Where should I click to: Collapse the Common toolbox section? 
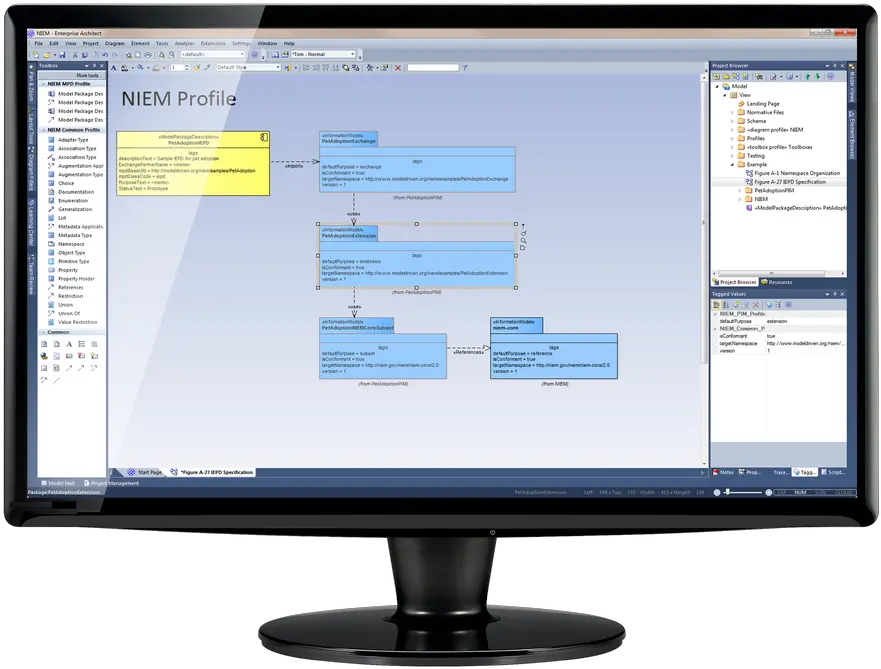[x=43, y=332]
